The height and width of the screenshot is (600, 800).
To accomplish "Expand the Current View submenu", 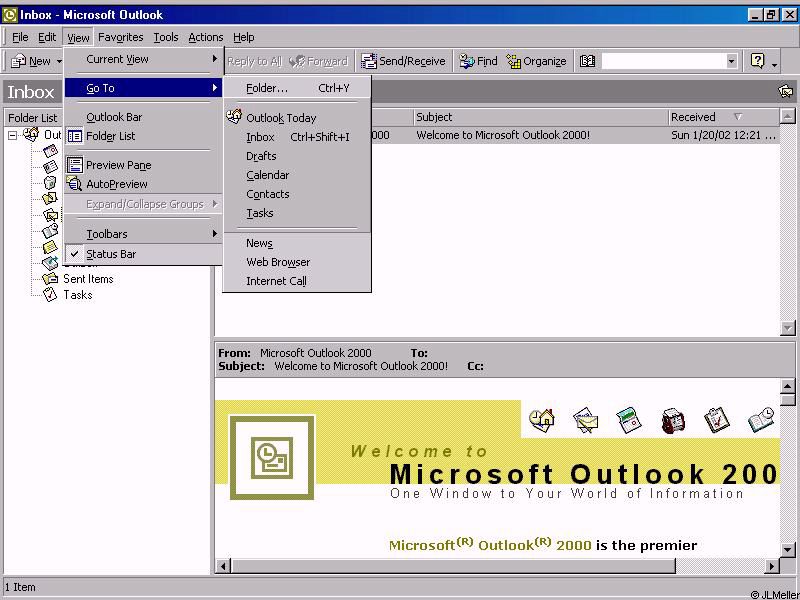I will point(143,59).
